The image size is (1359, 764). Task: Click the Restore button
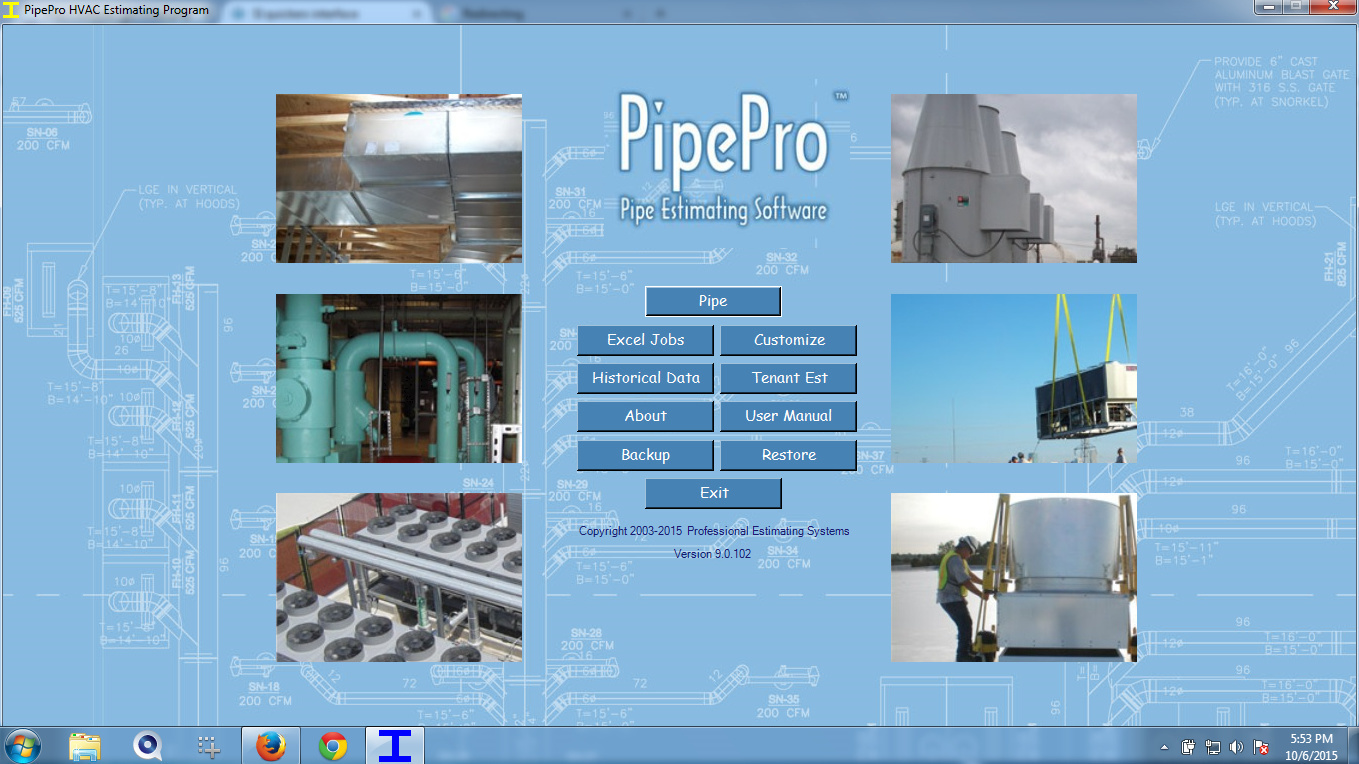pyautogui.click(x=789, y=455)
